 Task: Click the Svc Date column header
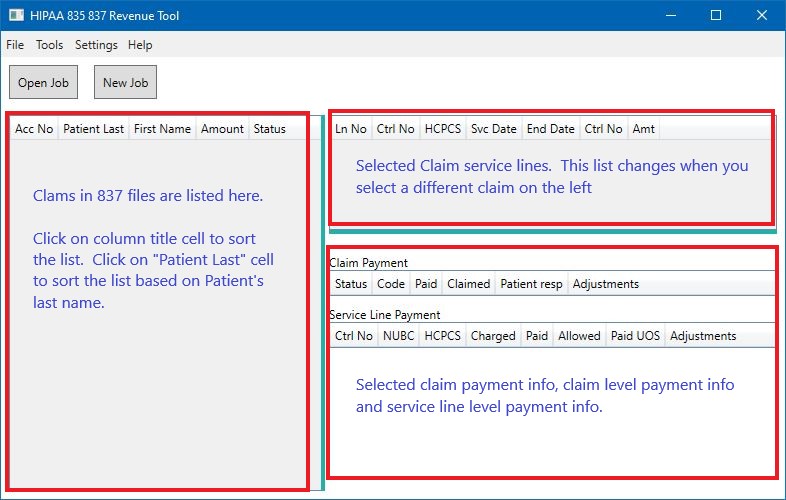click(x=493, y=129)
